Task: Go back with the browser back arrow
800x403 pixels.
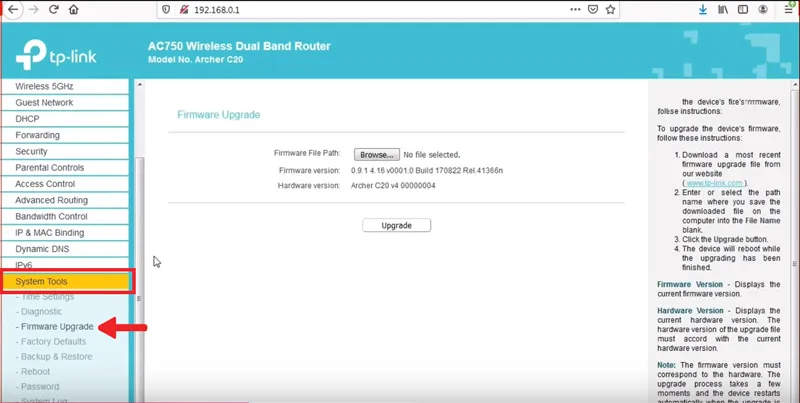Action: click(x=14, y=9)
